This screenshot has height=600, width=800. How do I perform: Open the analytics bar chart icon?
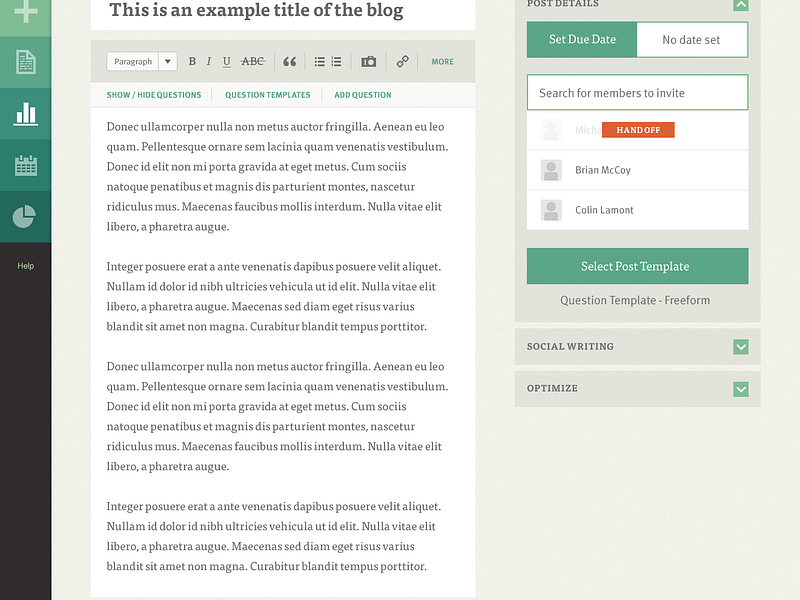pos(25,113)
